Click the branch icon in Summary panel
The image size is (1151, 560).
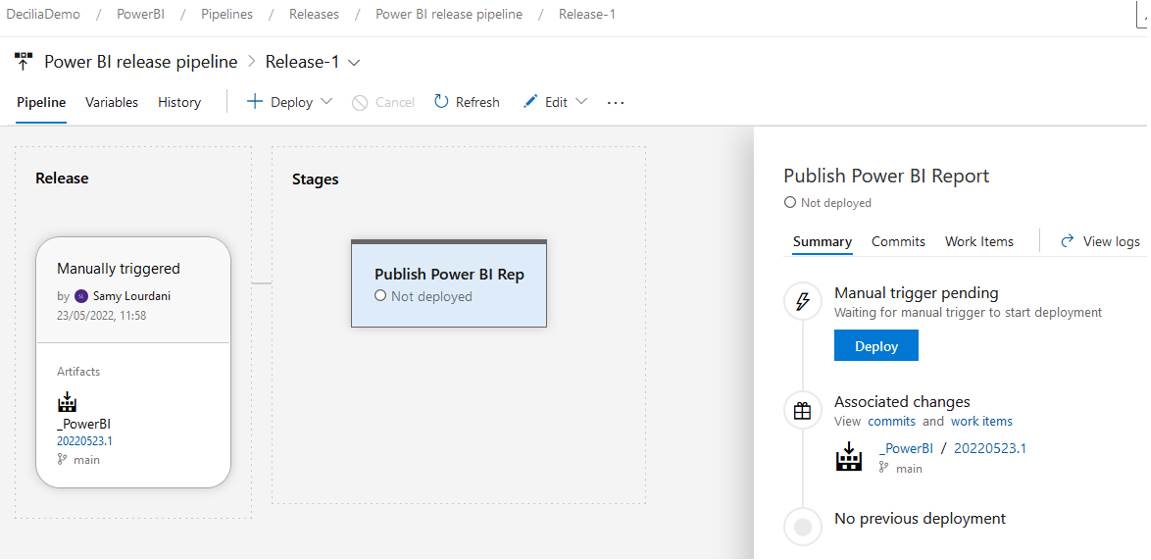(884, 468)
